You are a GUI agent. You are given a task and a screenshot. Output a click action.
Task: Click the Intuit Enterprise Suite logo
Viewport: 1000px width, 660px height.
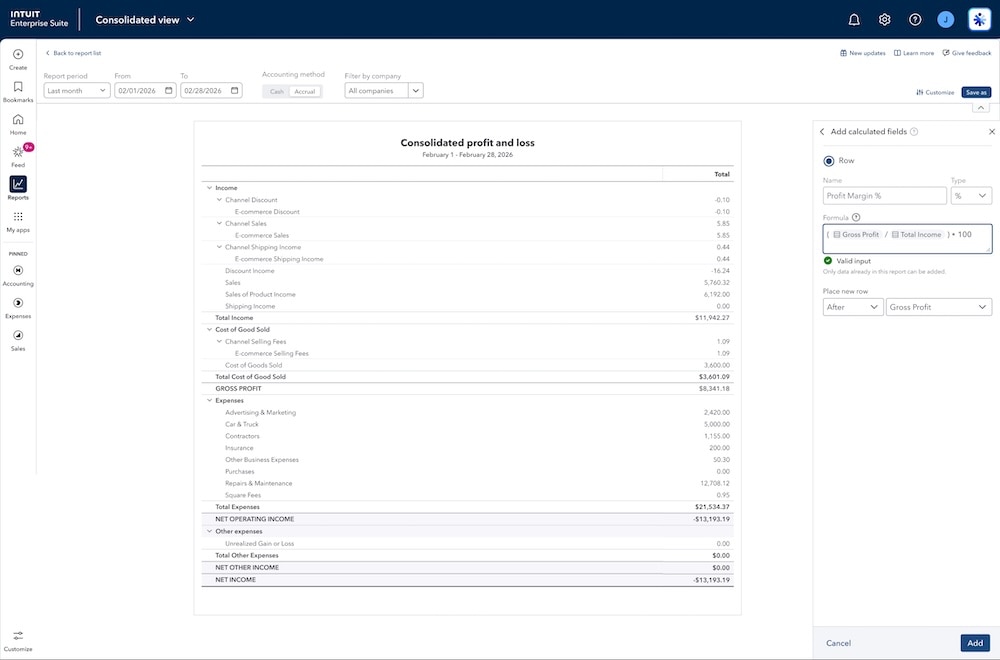pyautogui.click(x=39, y=18)
